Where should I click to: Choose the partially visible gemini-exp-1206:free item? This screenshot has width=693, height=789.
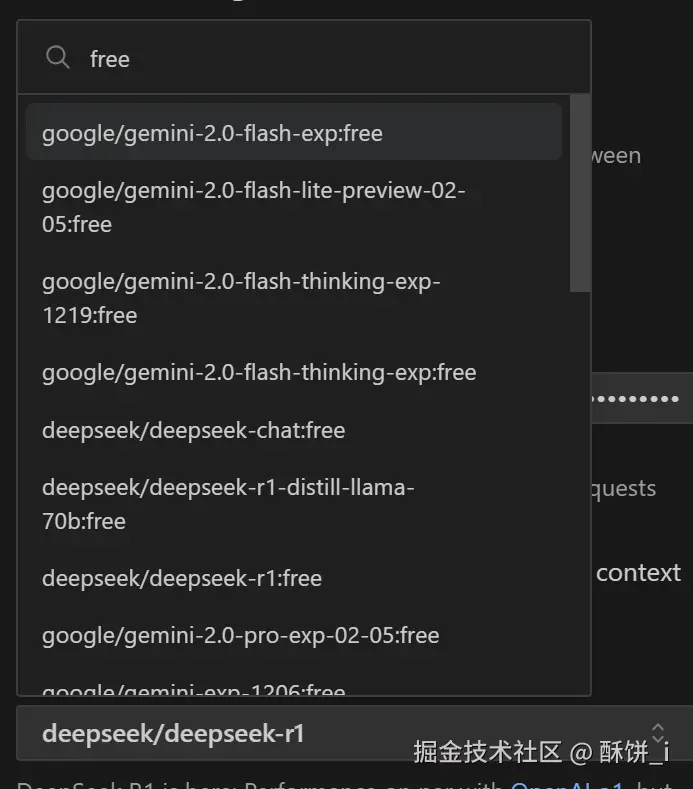(x=194, y=689)
